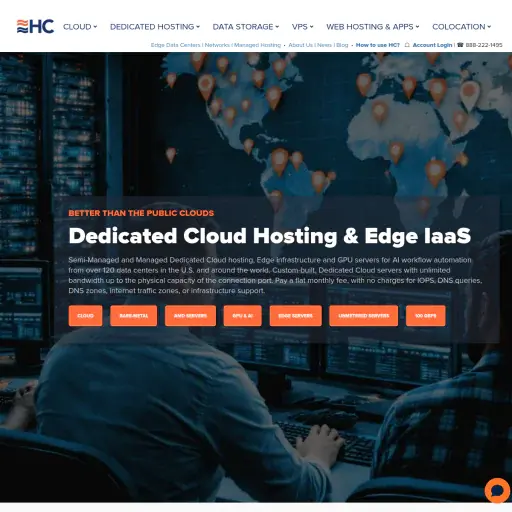The width and height of the screenshot is (512, 512).
Task: Expand the CLOUD navigation dropdown
Action: (x=80, y=27)
